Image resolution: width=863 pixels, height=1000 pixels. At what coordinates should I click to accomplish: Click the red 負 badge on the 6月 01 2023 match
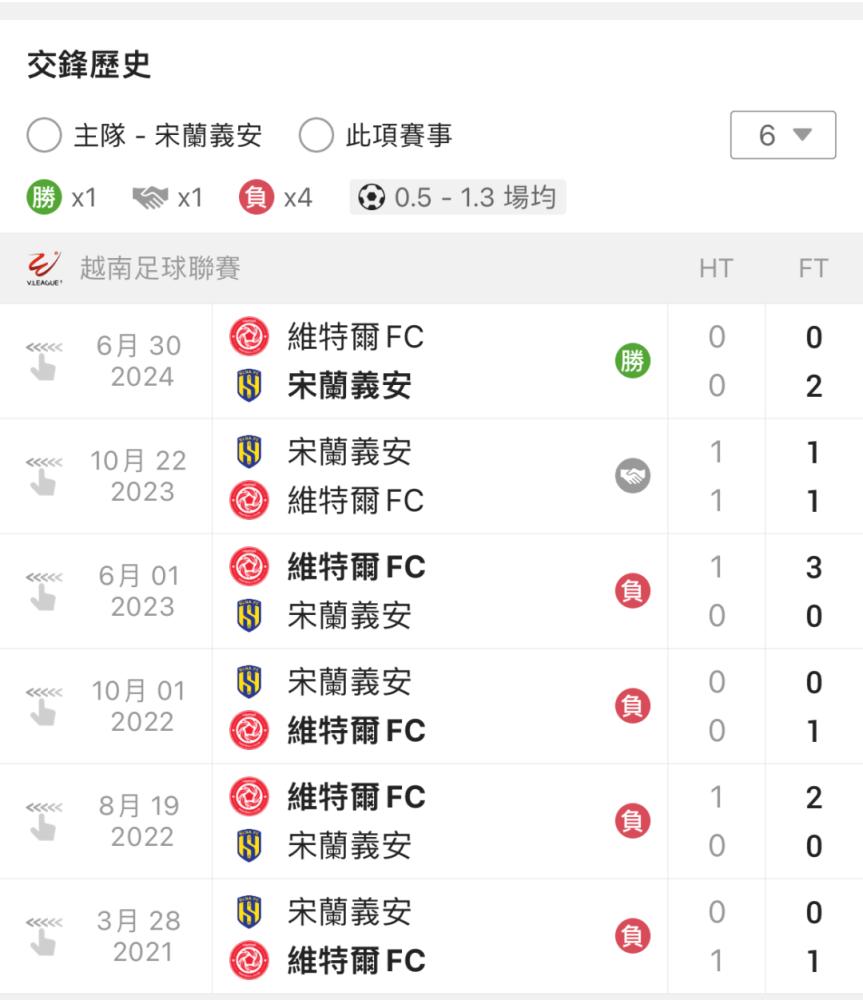tap(632, 591)
